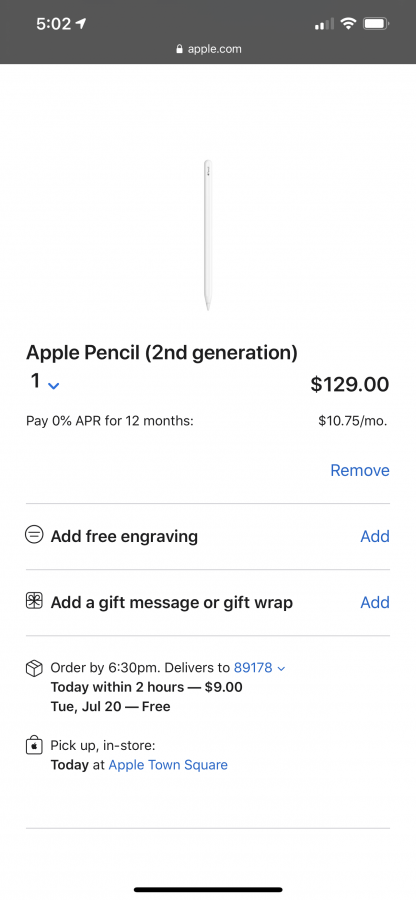
Task: Tap the delivery package box icon
Action: click(34, 668)
